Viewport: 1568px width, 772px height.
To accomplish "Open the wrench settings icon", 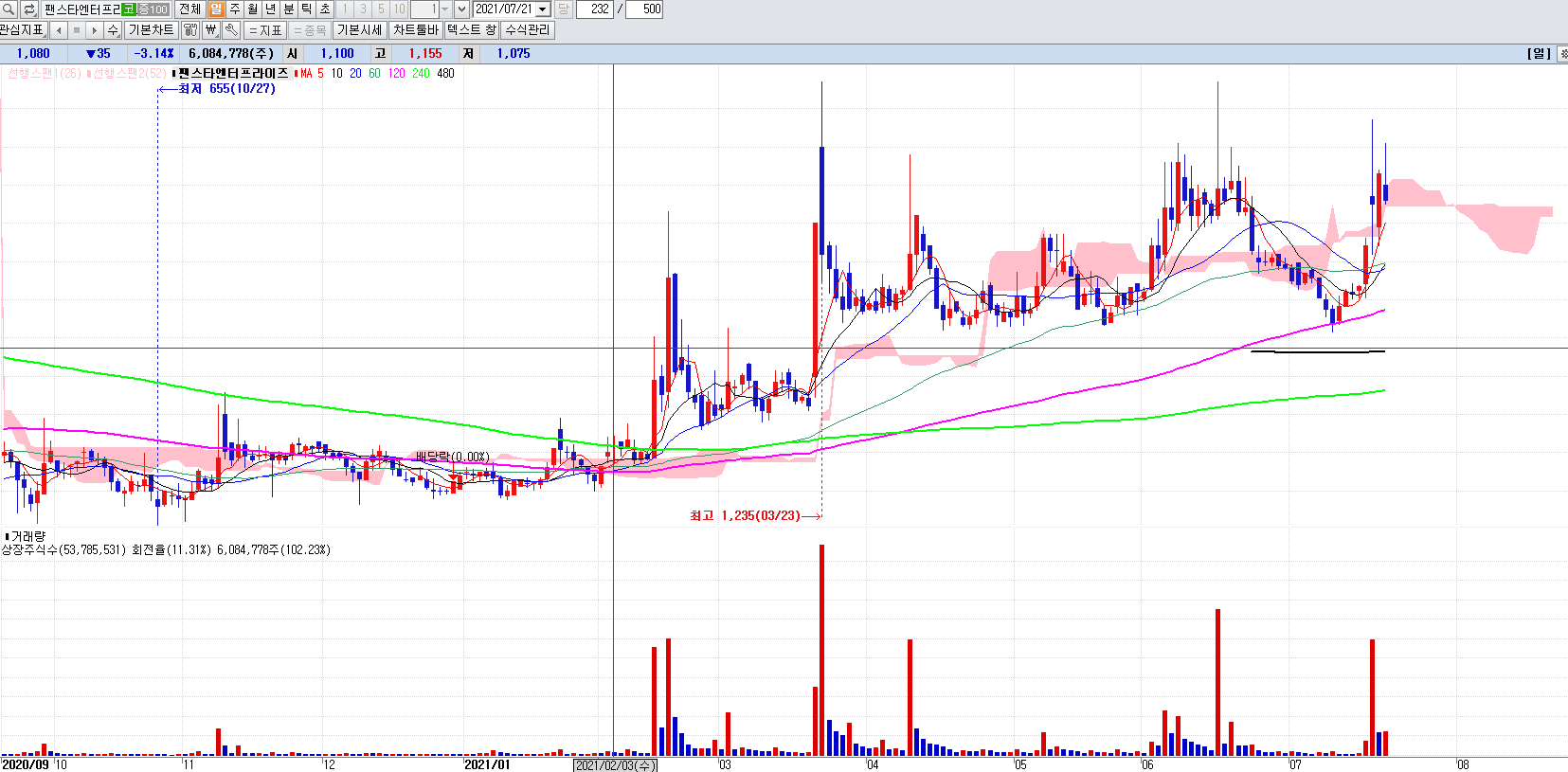I will point(231,30).
